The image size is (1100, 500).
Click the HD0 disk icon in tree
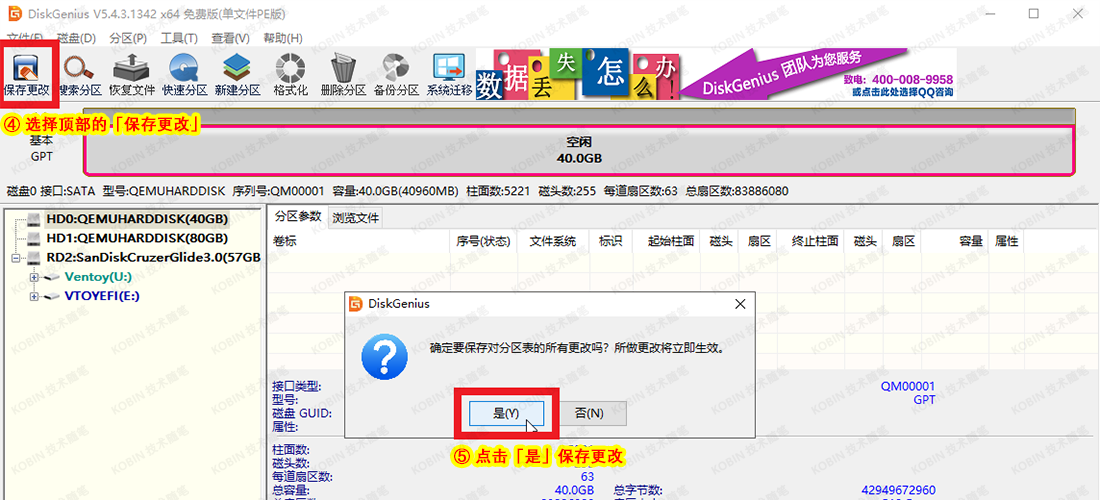tap(34, 219)
